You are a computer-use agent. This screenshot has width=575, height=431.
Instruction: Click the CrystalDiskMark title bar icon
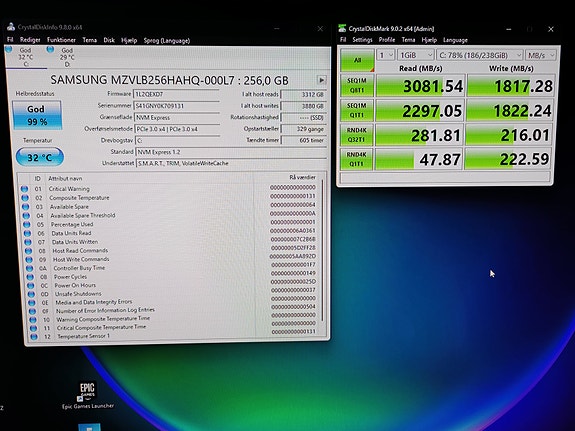[x=342, y=28]
